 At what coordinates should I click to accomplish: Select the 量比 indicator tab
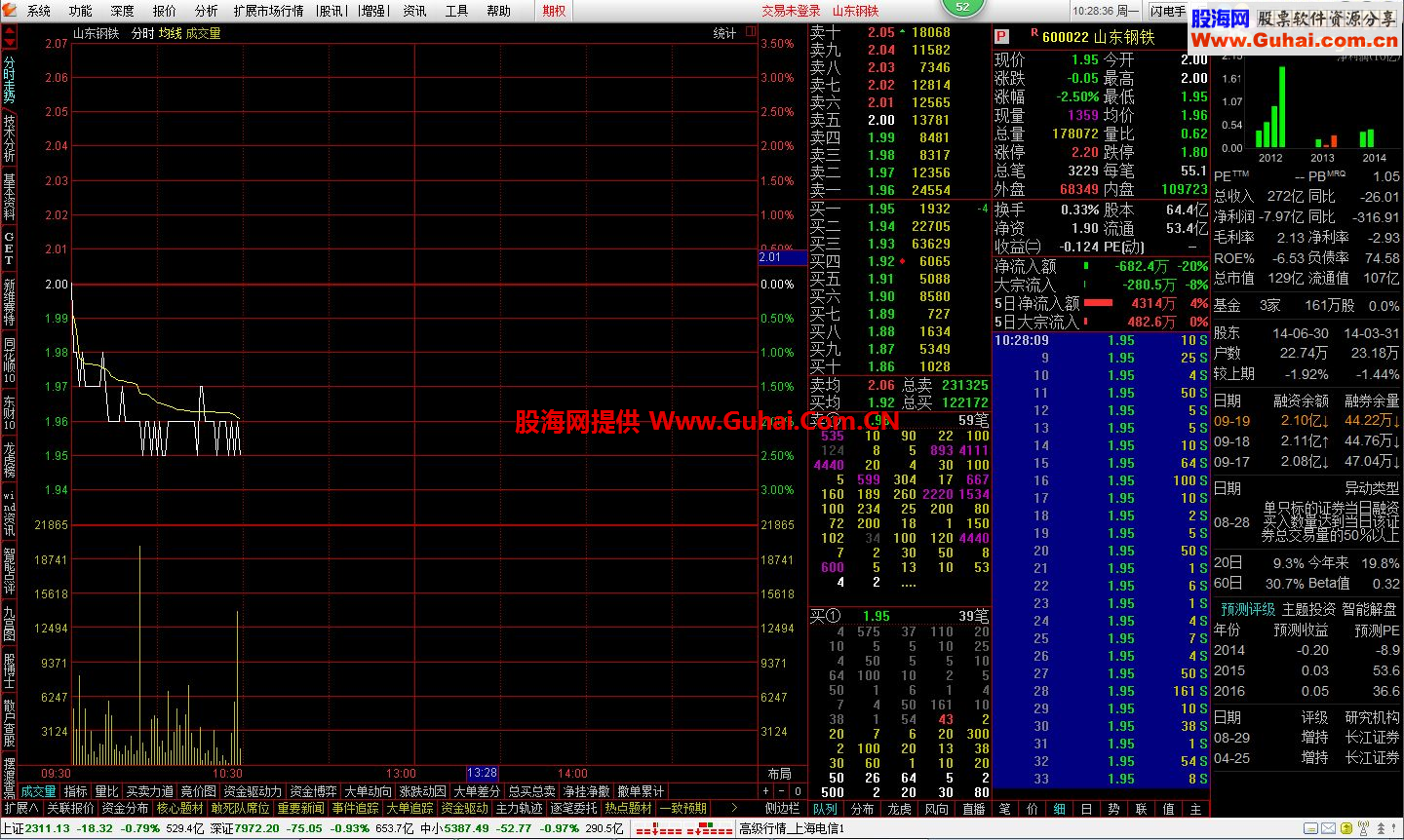click(106, 792)
